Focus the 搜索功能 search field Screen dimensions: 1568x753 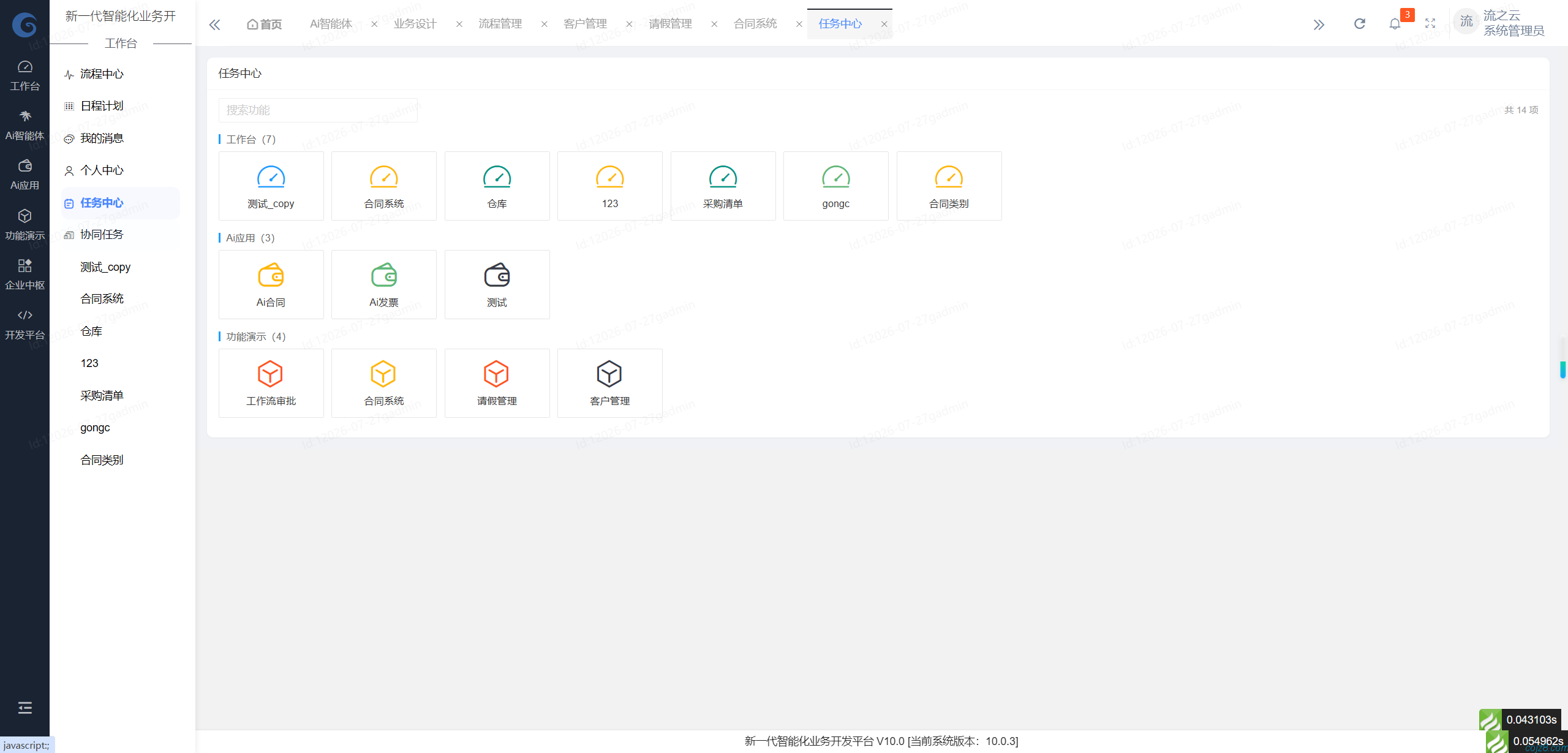[318, 110]
